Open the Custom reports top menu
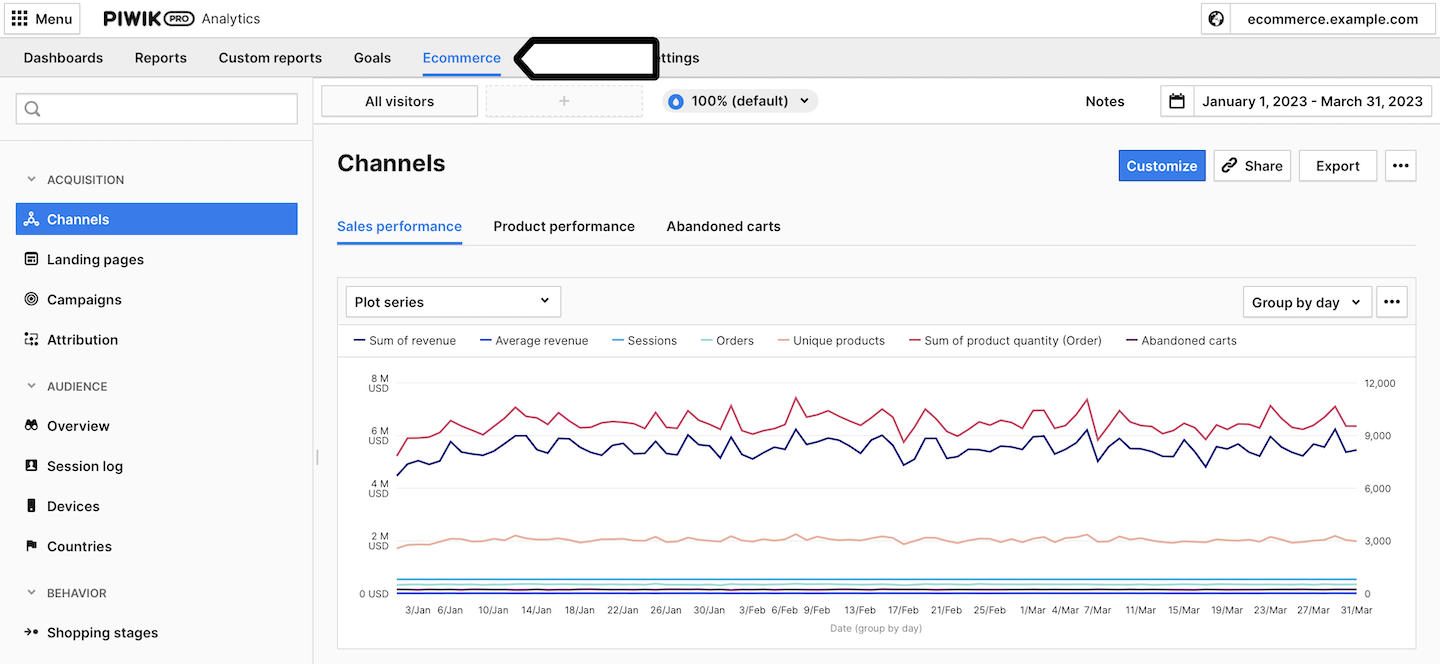This screenshot has height=664, width=1440. pos(270,58)
